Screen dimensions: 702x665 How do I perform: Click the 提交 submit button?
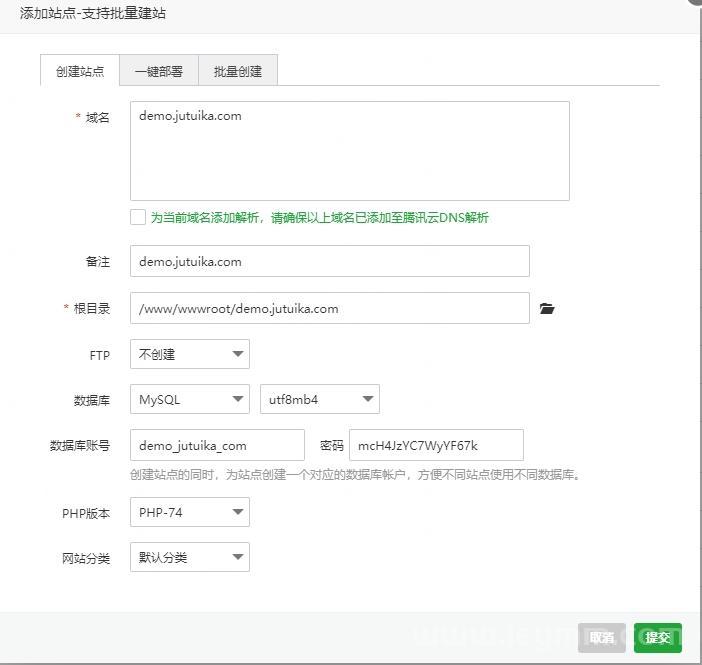(657, 637)
